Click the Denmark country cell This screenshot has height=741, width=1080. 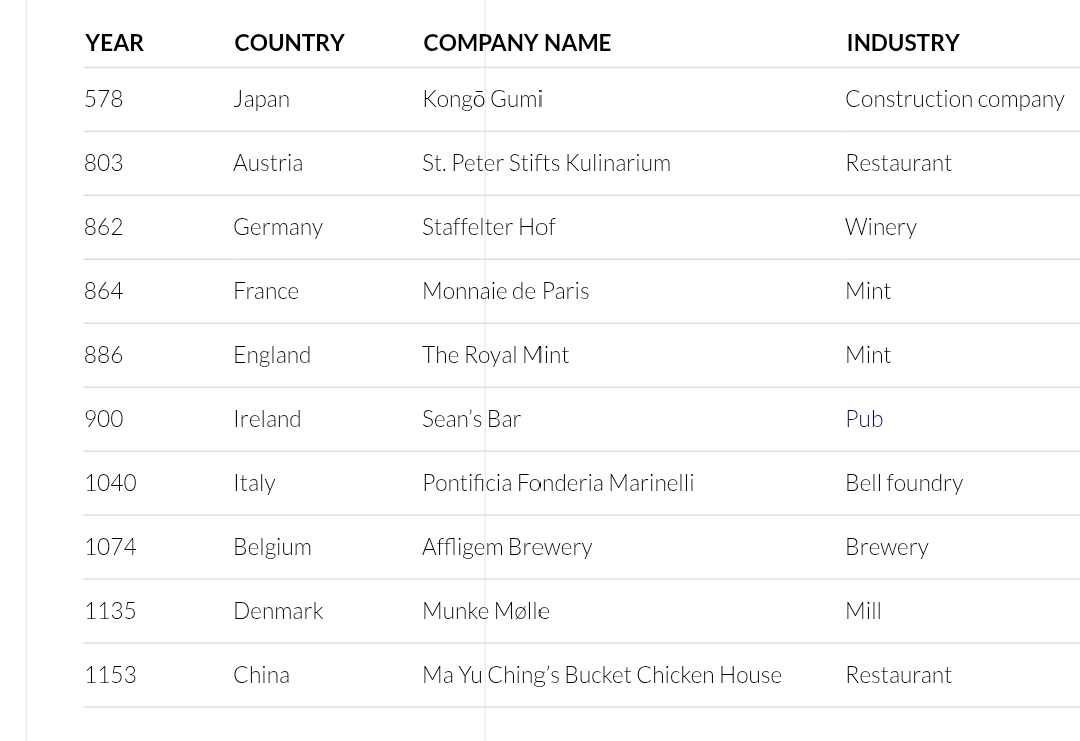click(278, 611)
